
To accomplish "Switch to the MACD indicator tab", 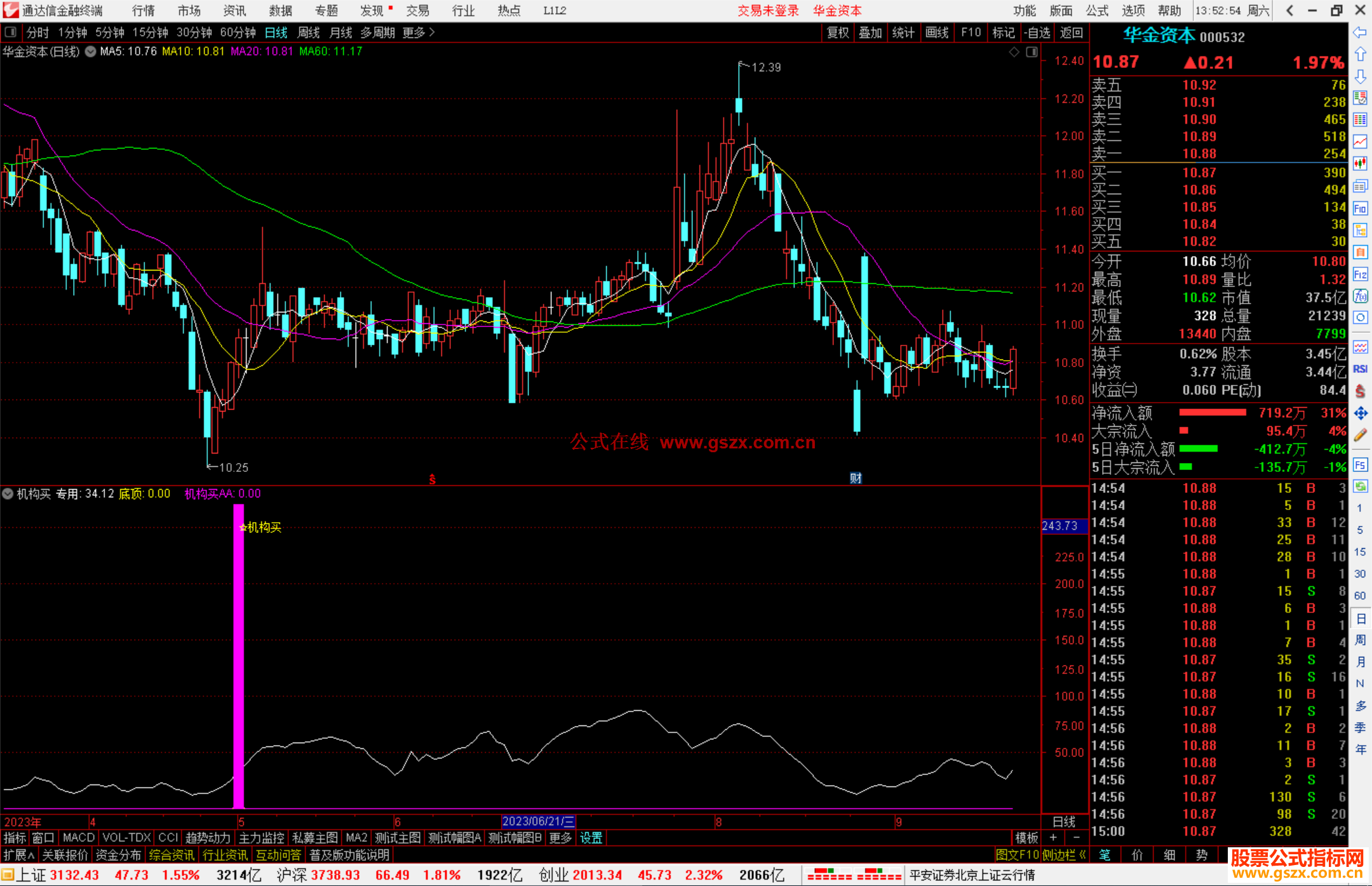I will (x=78, y=838).
